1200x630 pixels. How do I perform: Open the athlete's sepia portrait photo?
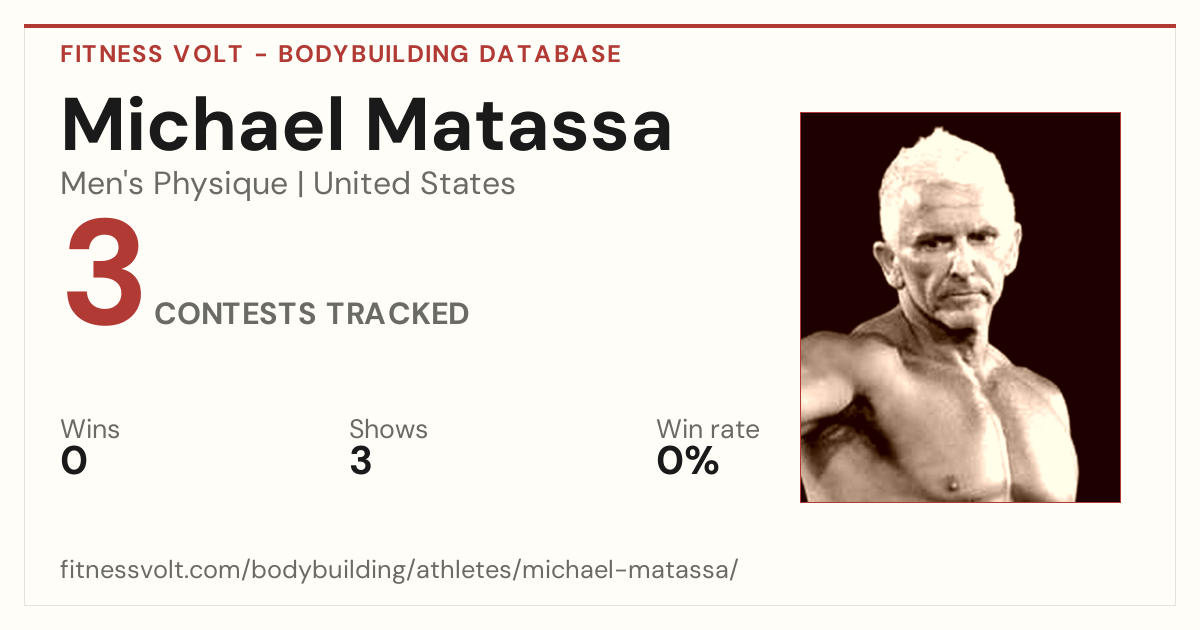[x=960, y=307]
